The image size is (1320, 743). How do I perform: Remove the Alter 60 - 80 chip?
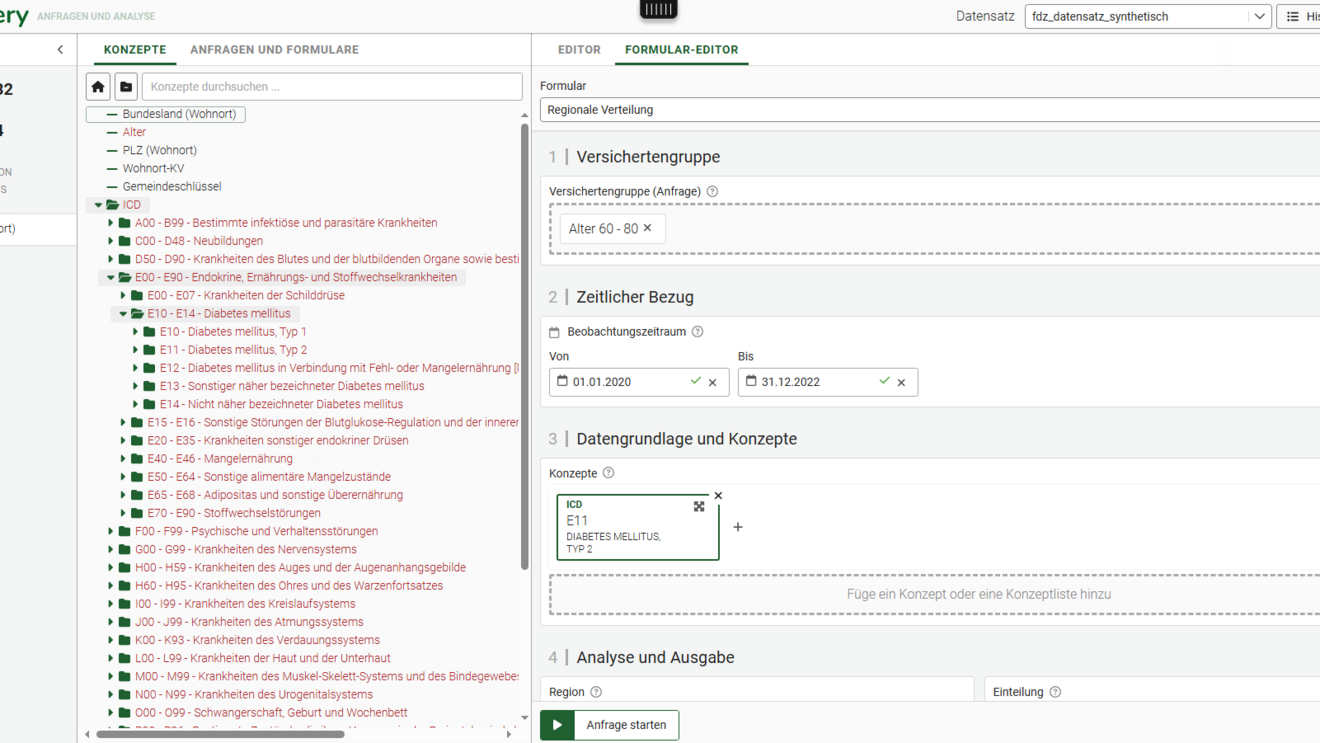(x=648, y=228)
